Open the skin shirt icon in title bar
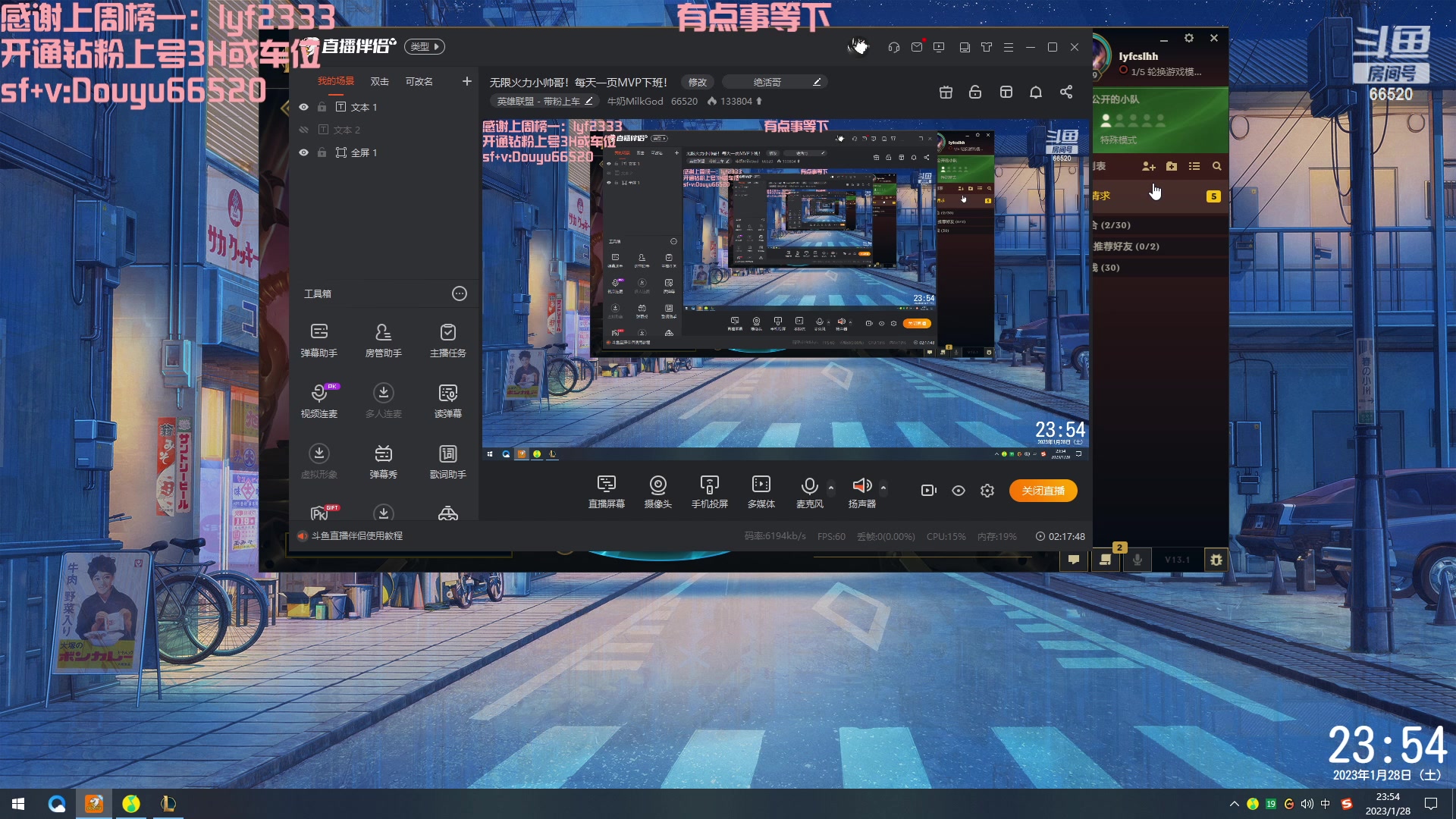1456x819 pixels. pos(987,47)
